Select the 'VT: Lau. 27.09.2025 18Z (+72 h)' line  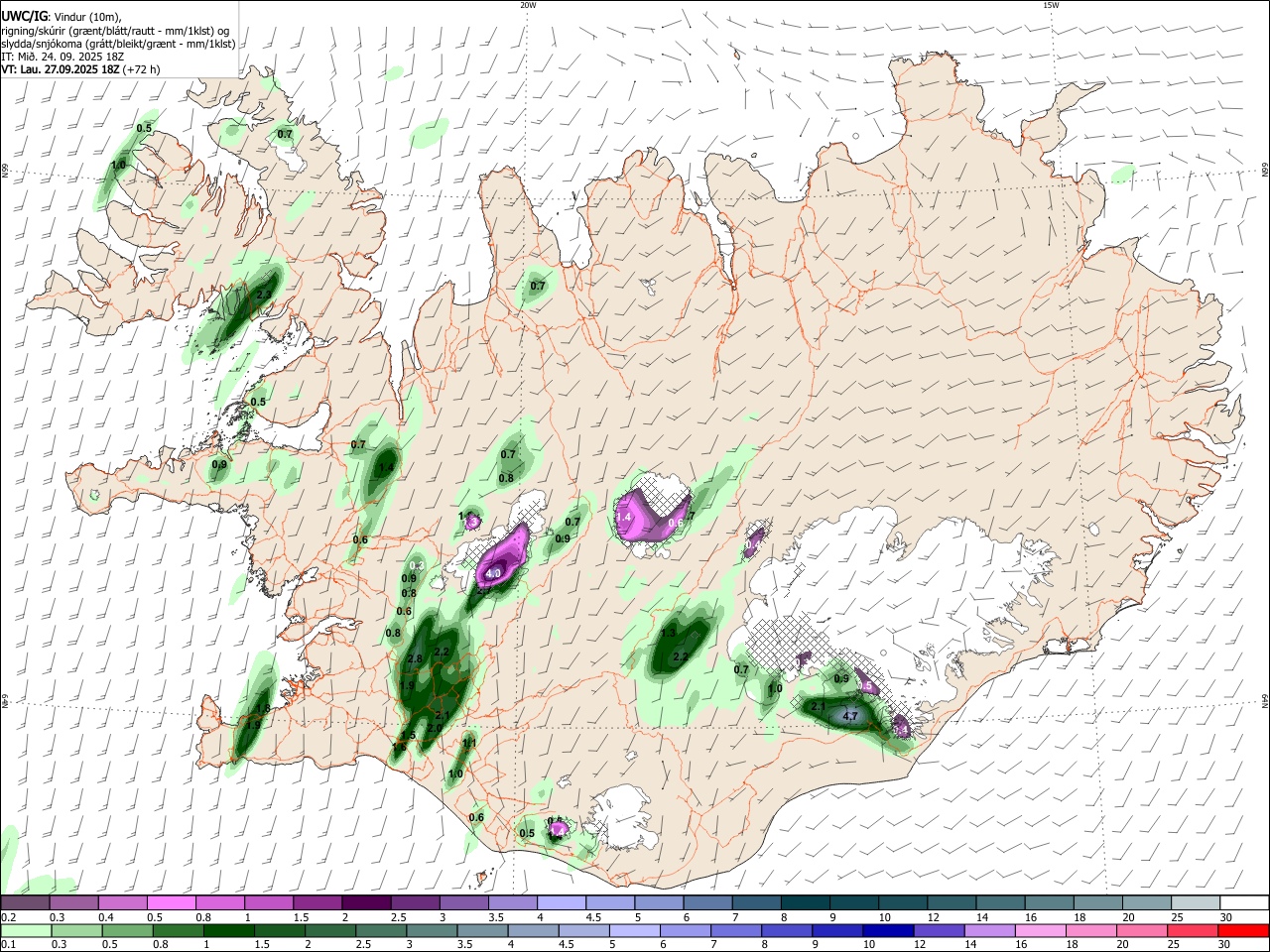(80, 69)
